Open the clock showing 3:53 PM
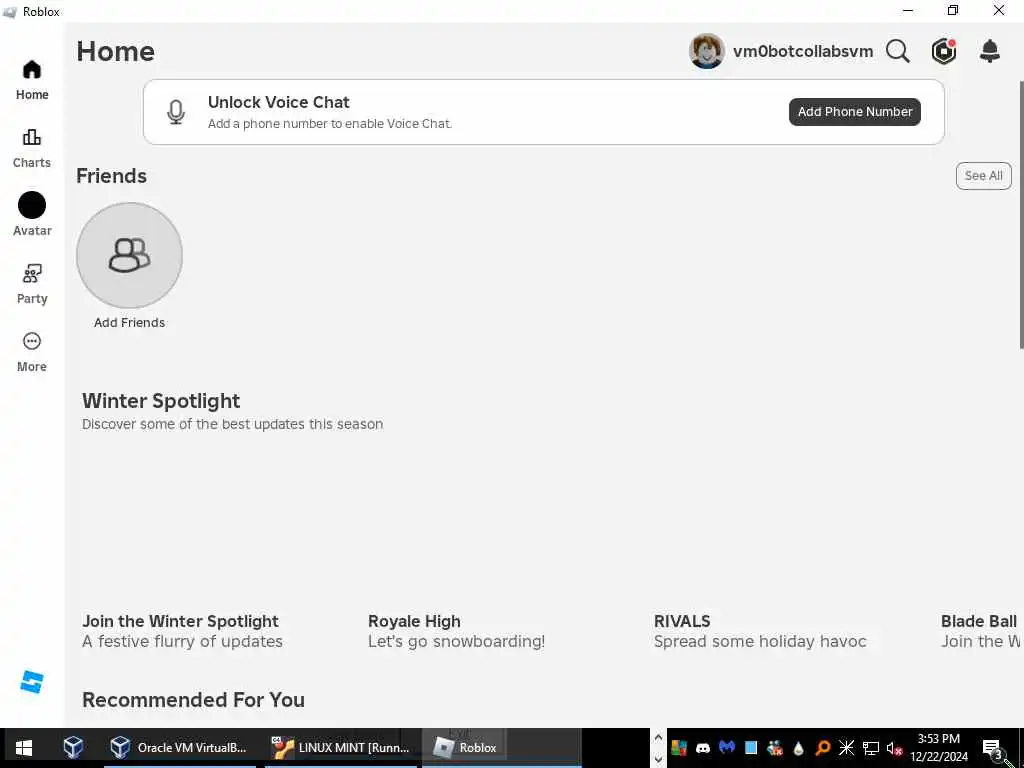 (938, 748)
